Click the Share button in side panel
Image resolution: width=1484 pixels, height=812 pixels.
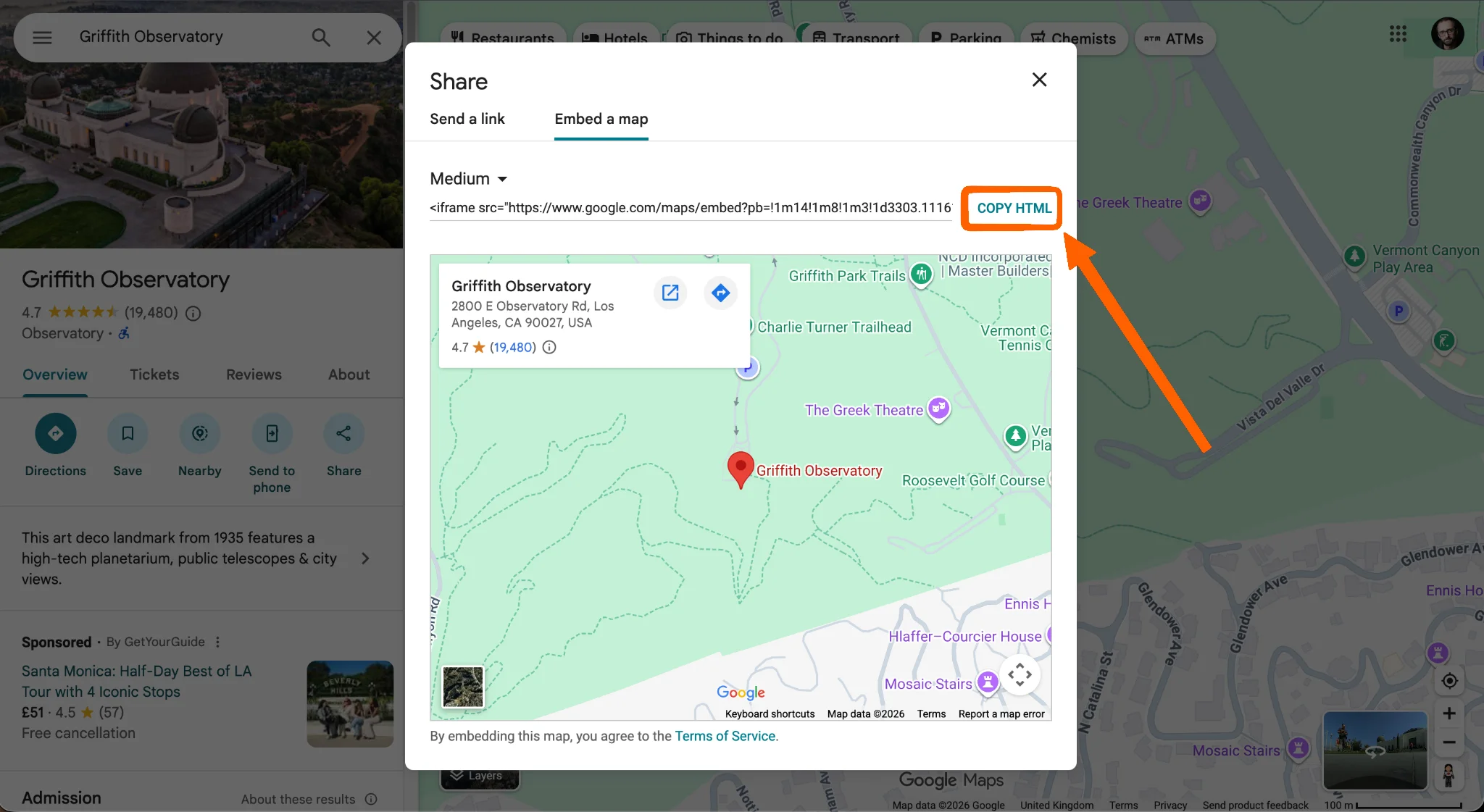pyautogui.click(x=343, y=446)
